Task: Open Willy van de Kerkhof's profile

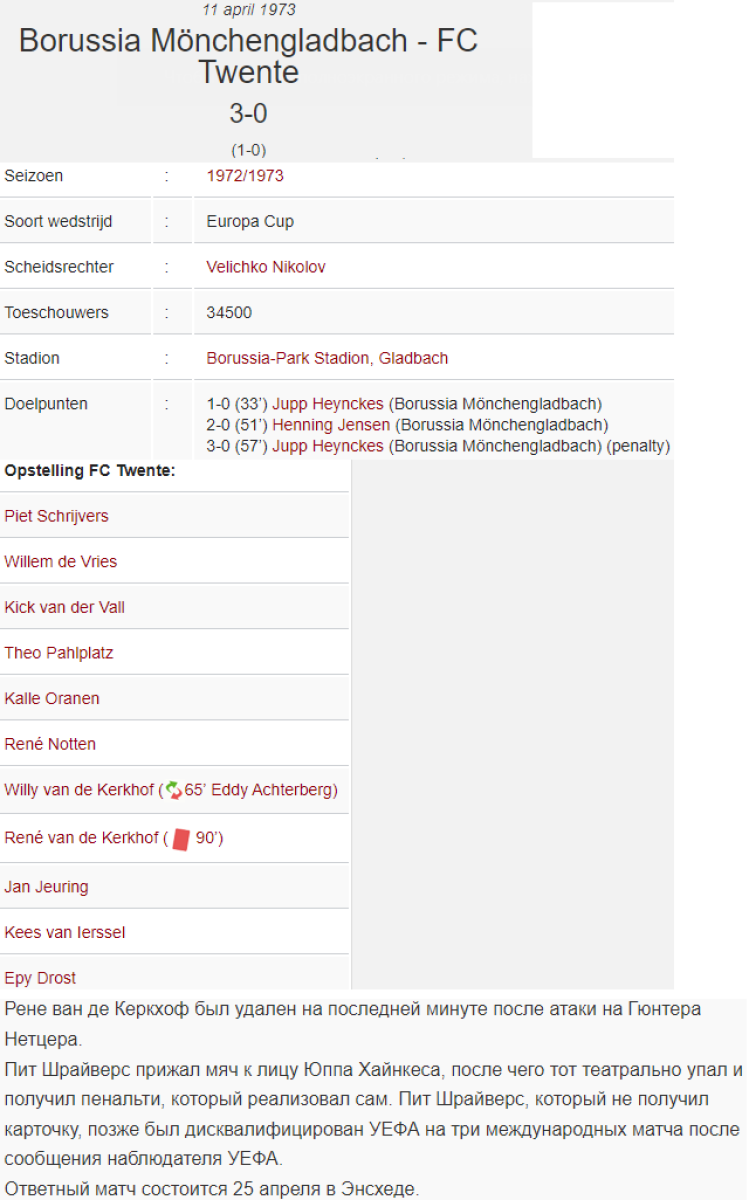Action: pyautogui.click(x=79, y=790)
